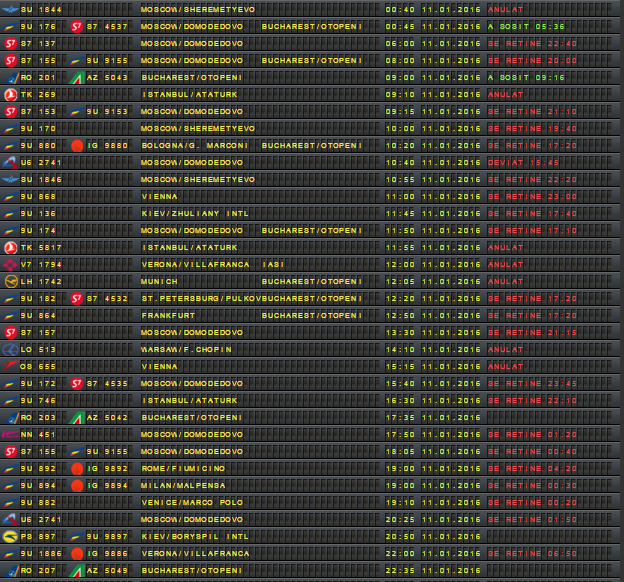Click the Aeroflot logo for flight SU 1844

11,9
